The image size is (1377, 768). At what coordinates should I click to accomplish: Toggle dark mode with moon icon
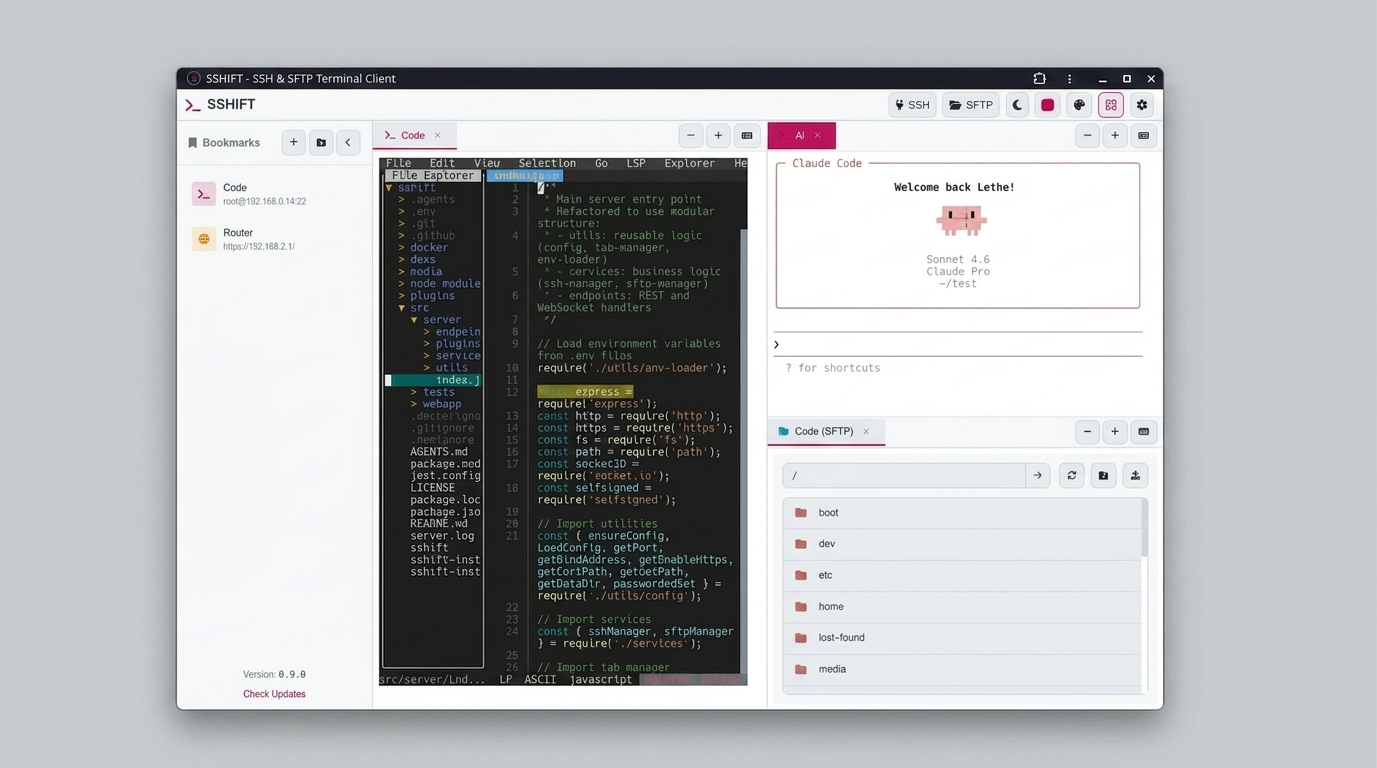pyautogui.click(x=1017, y=104)
